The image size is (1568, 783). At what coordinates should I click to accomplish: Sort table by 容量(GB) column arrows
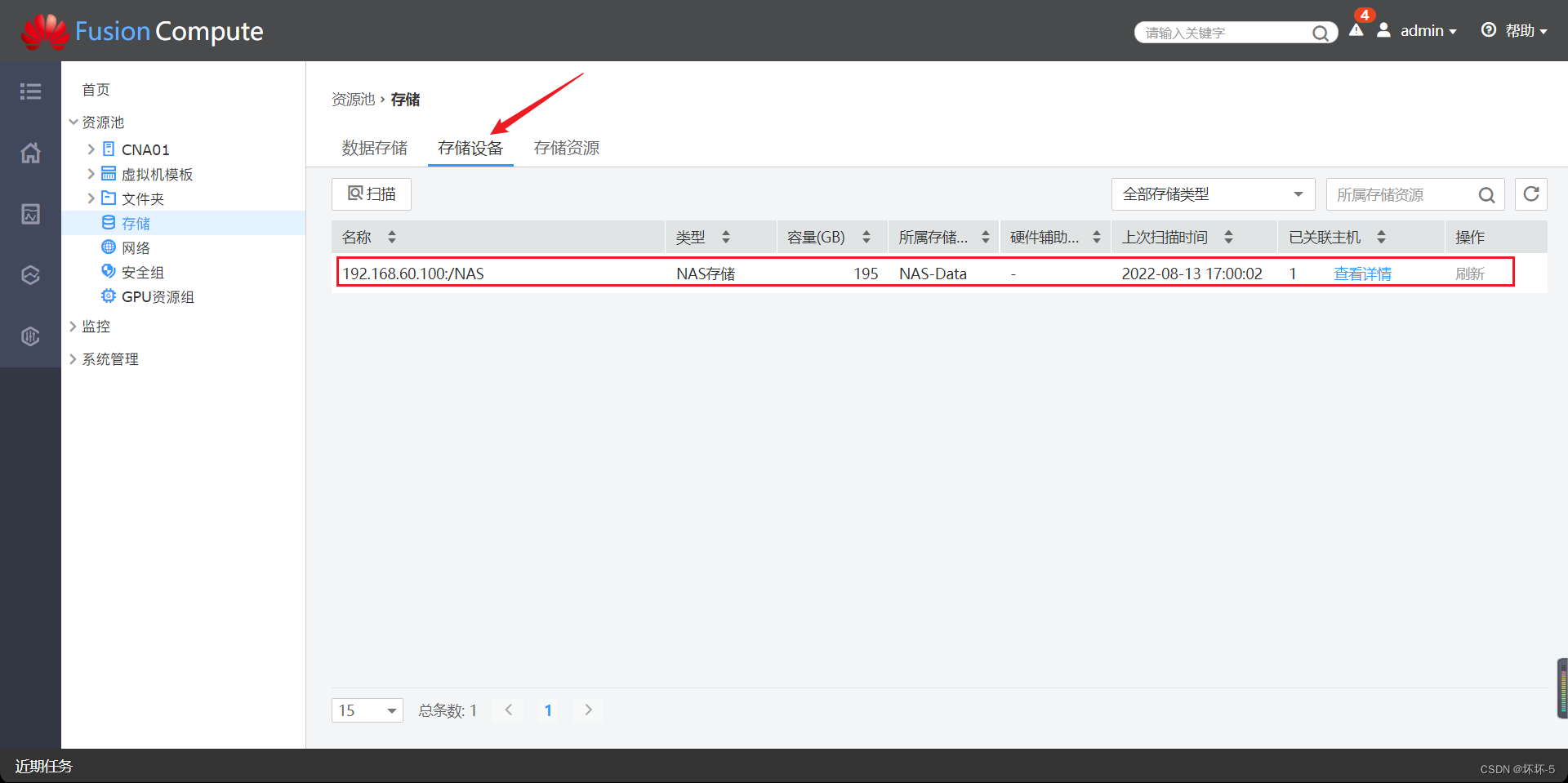866,237
